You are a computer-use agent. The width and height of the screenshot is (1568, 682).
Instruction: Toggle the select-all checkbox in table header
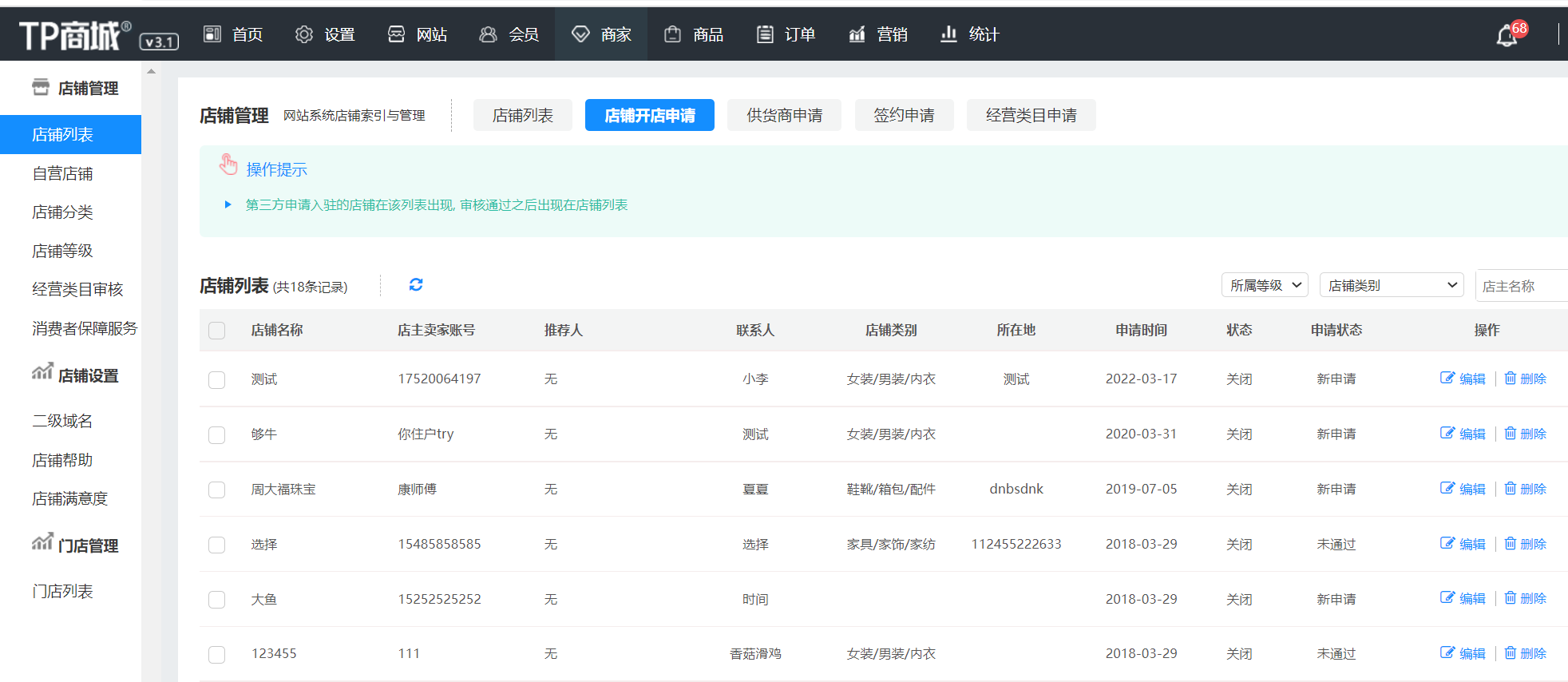[x=216, y=331]
